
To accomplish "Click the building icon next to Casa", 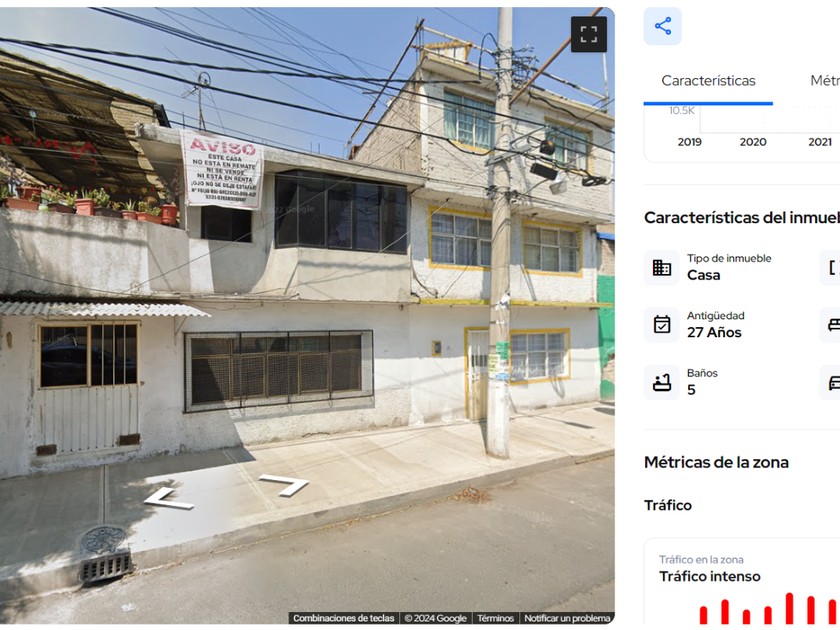I will [662, 267].
